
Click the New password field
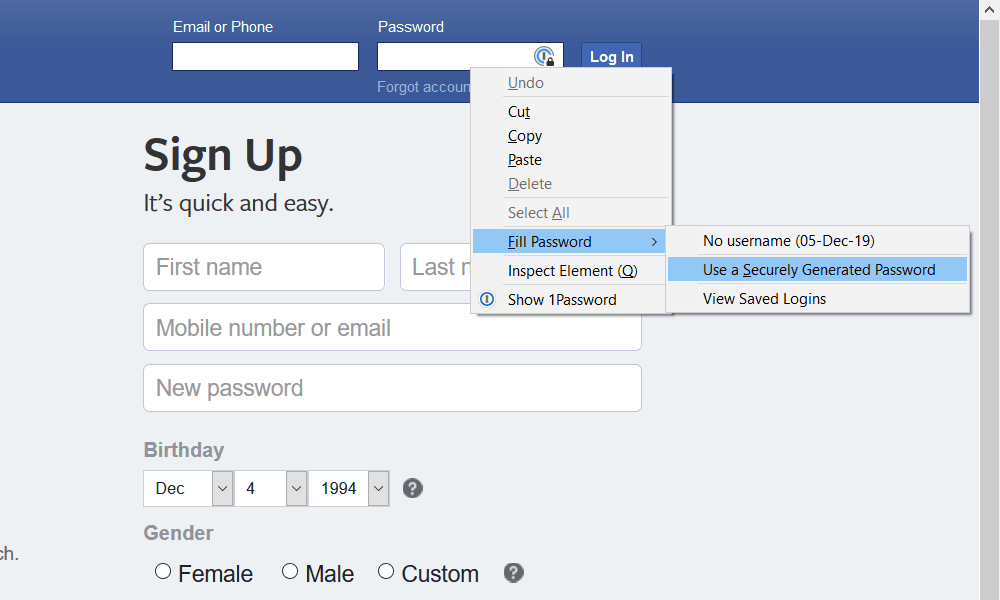pyautogui.click(x=392, y=388)
